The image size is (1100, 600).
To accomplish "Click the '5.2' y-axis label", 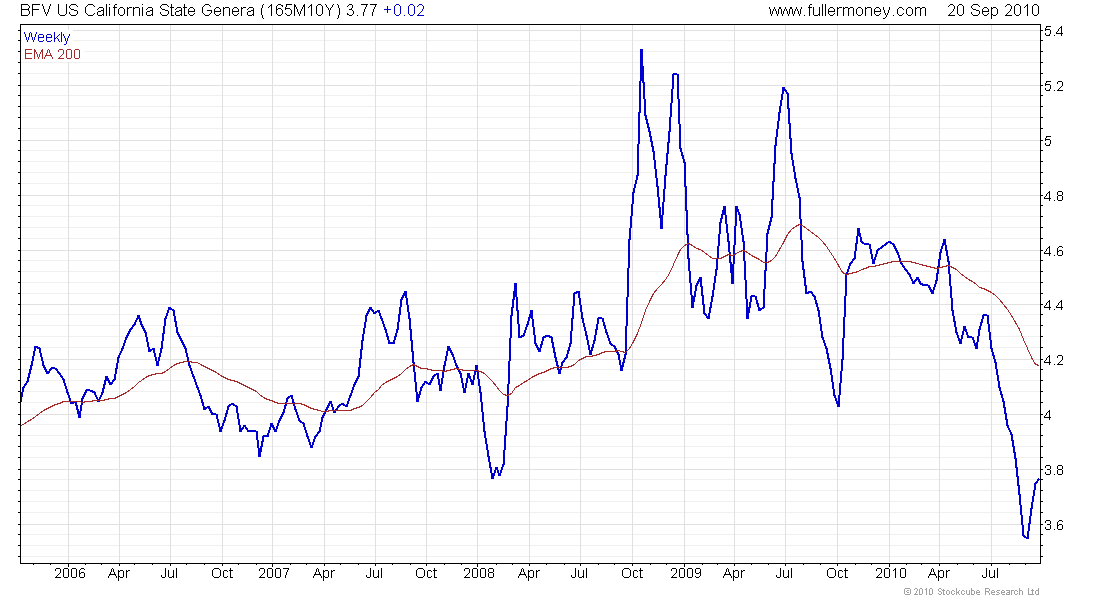I will (x=1054, y=86).
